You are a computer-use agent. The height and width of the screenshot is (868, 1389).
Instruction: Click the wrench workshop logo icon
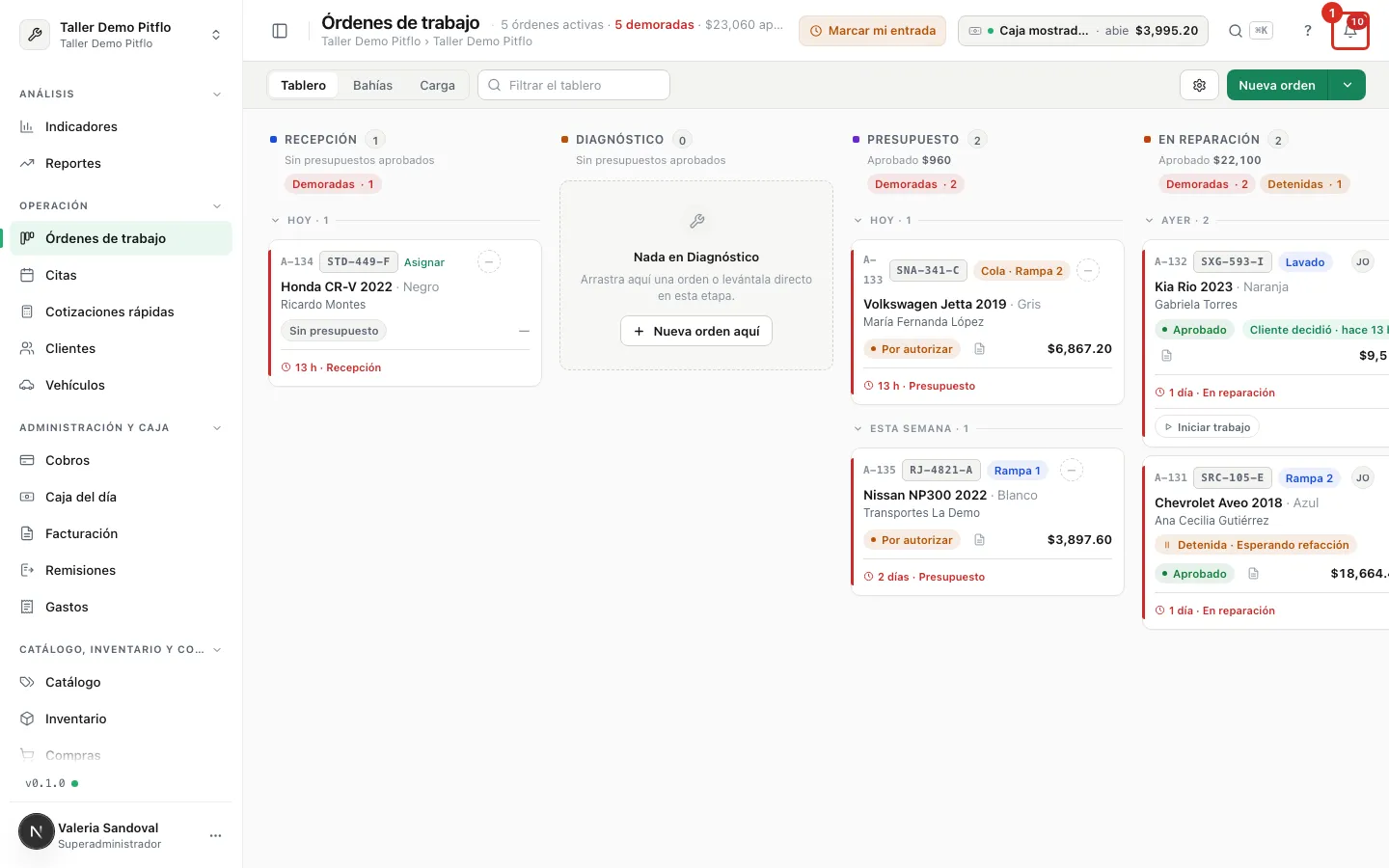click(35, 35)
